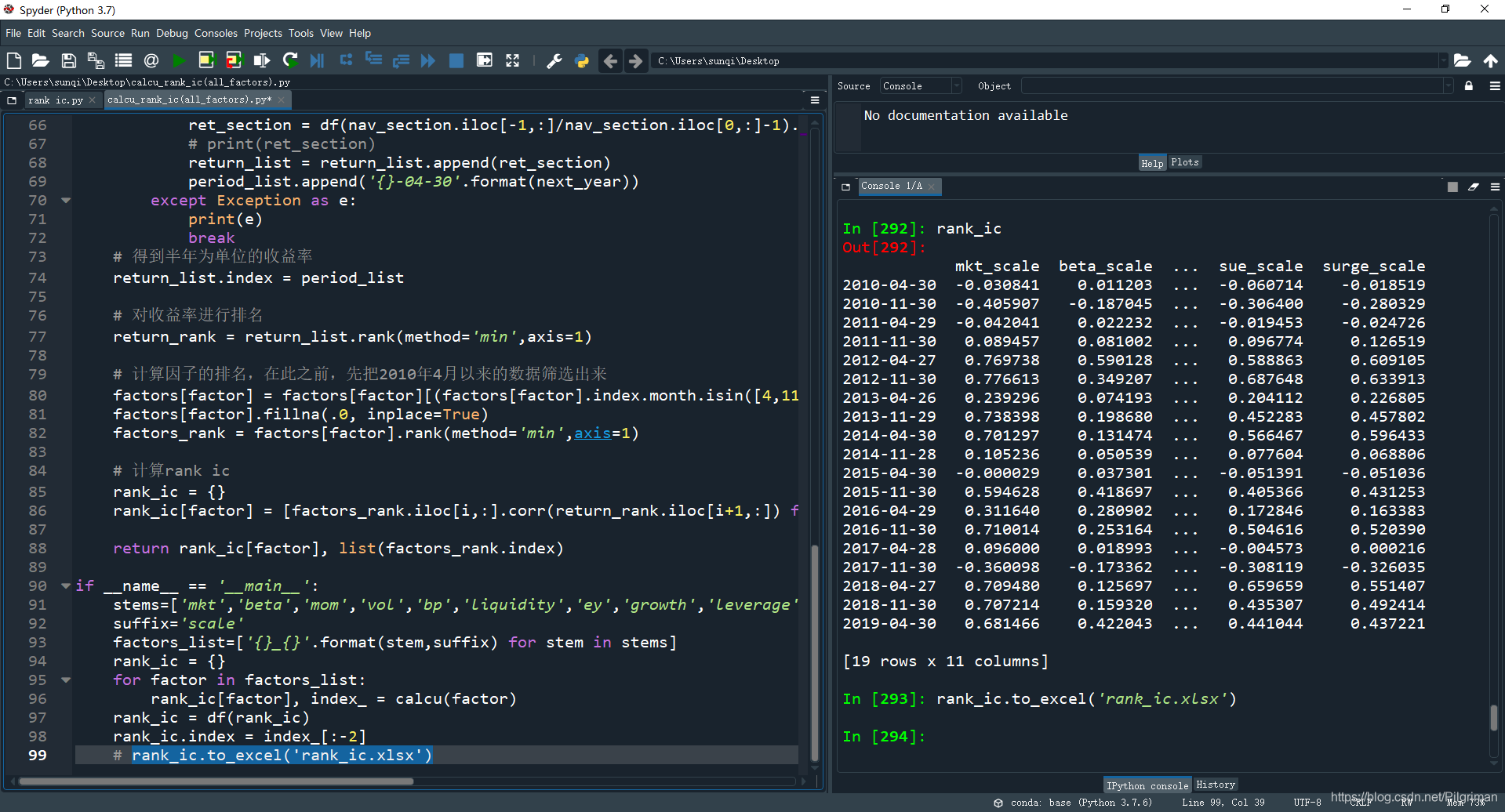Save all open files

pos(96,60)
